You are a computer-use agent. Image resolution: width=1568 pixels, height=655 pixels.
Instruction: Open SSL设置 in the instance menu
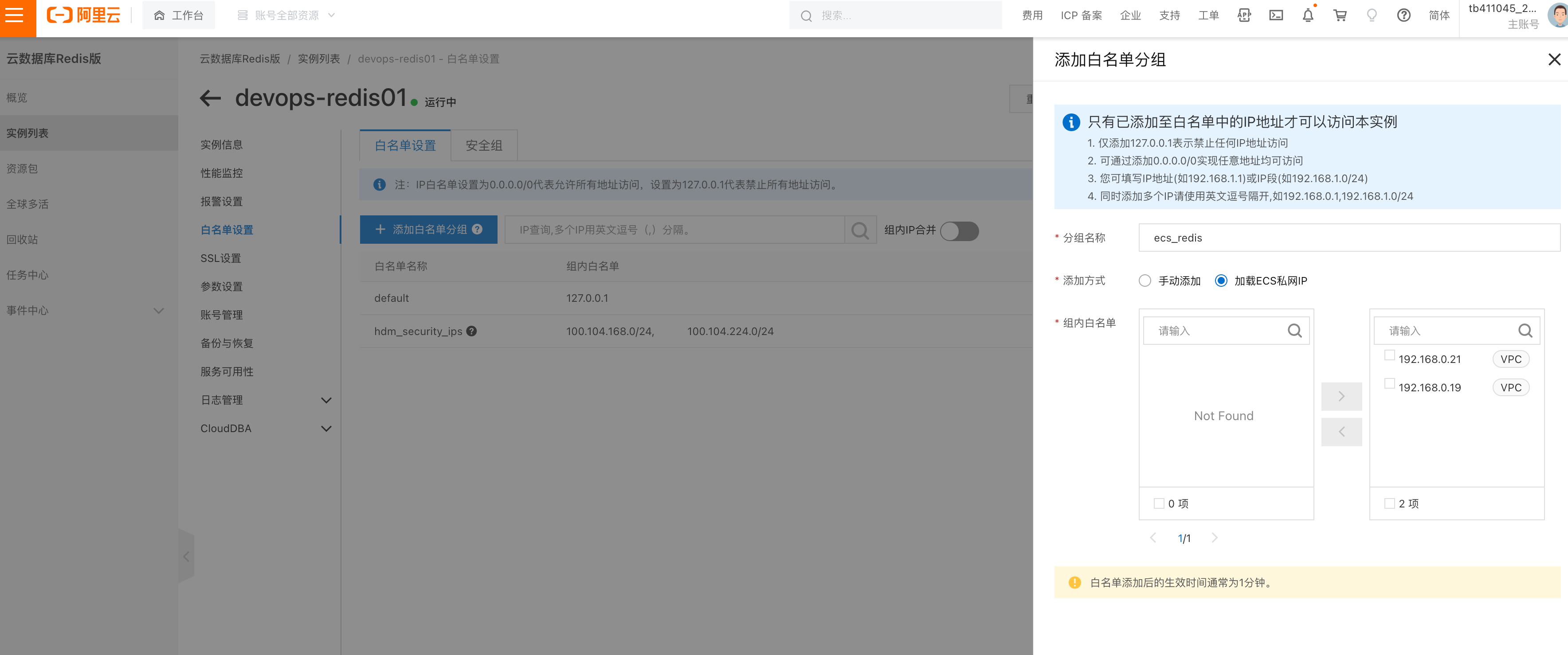[221, 258]
